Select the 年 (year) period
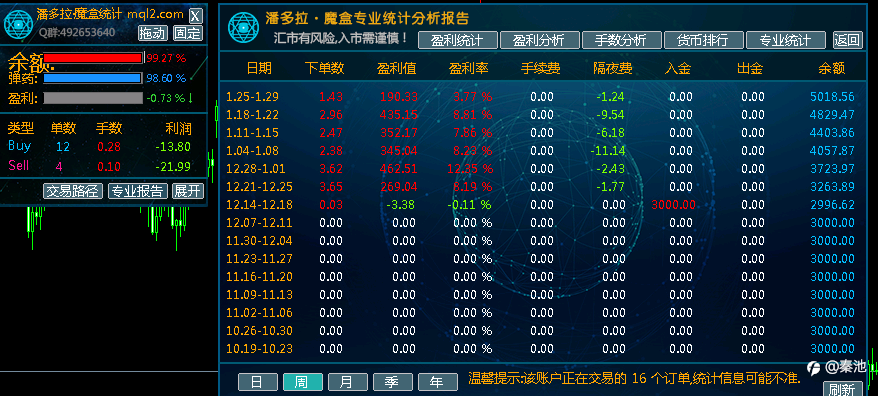This screenshot has height=396, width=878. [x=437, y=382]
